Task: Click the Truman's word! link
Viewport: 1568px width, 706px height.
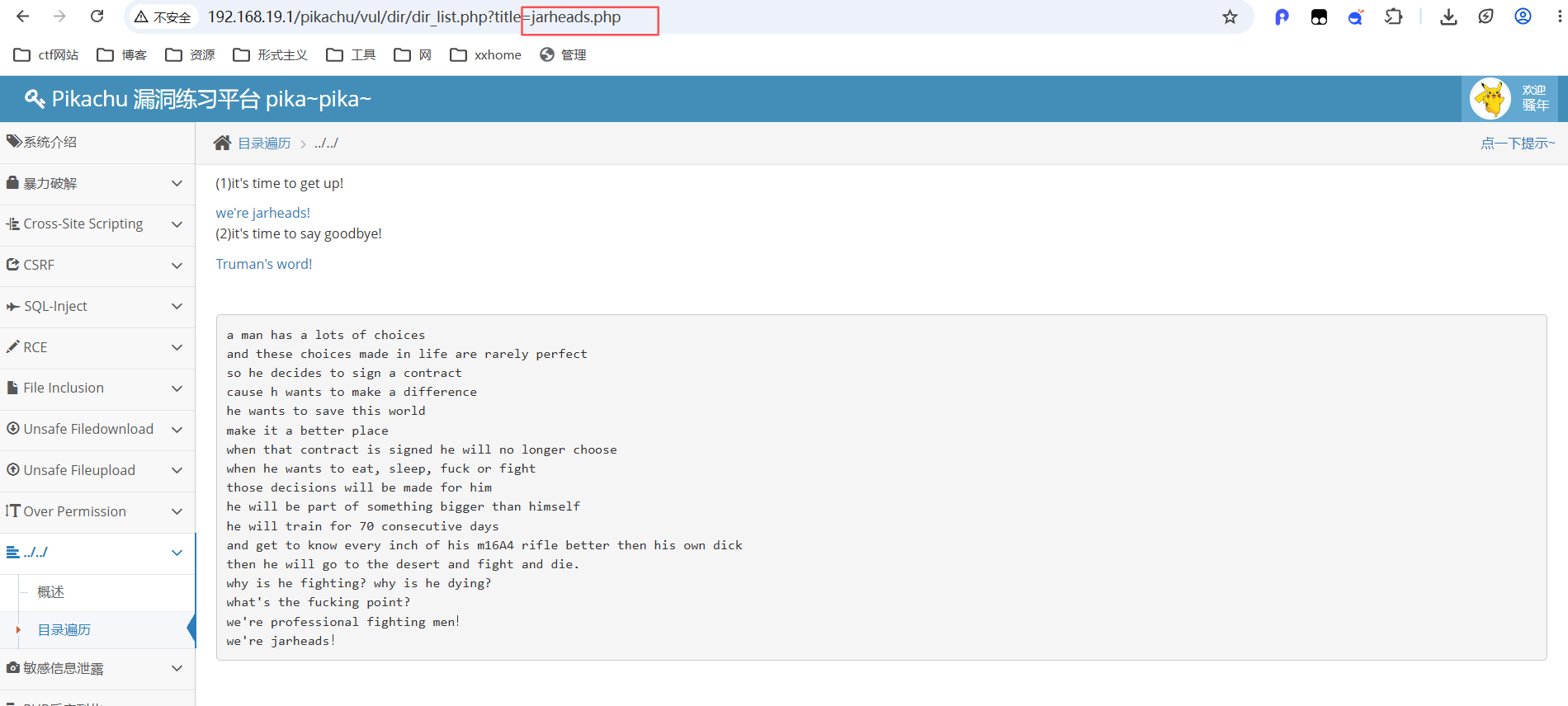Action: click(264, 264)
